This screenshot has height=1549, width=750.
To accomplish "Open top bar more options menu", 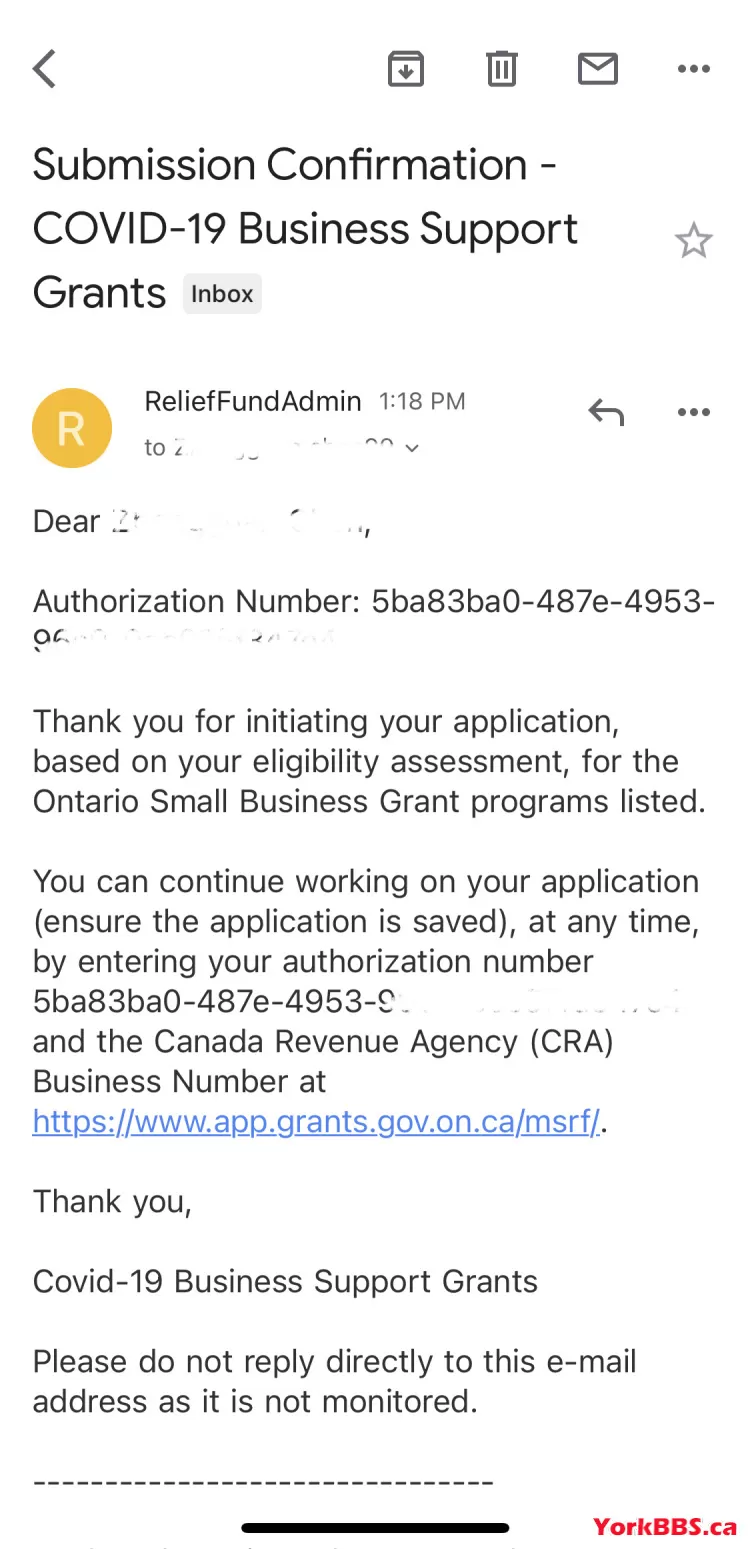I will pyautogui.click(x=693, y=68).
